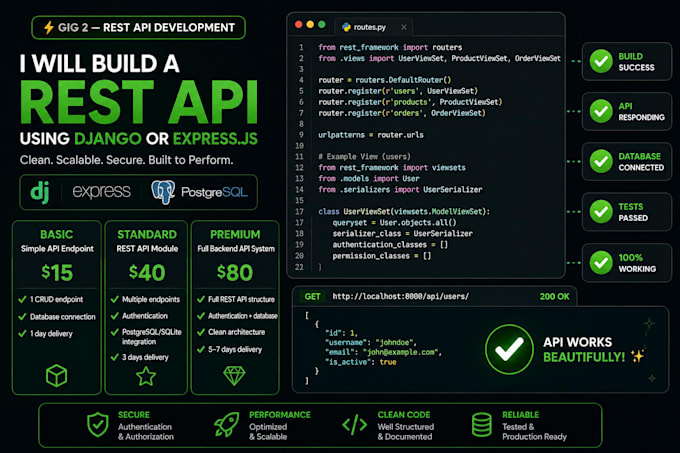Screen dimensions: 680x453
Task: Click the Django dj logo
Action: coord(40,192)
